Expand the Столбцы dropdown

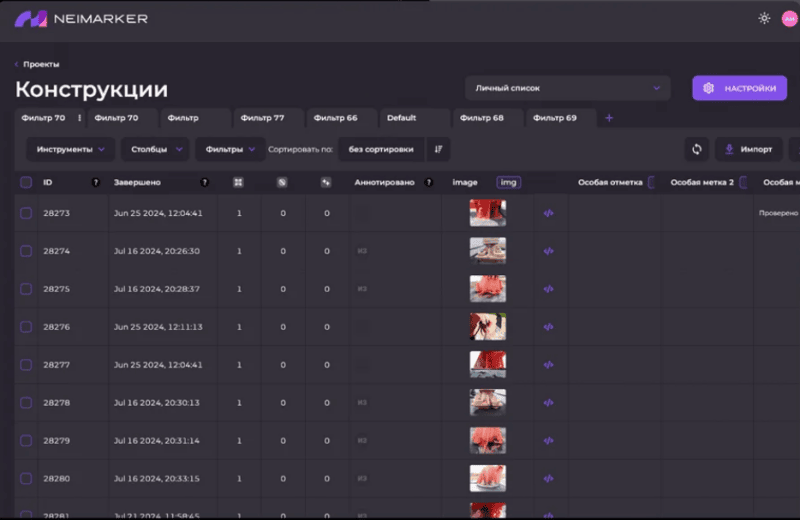coord(154,149)
